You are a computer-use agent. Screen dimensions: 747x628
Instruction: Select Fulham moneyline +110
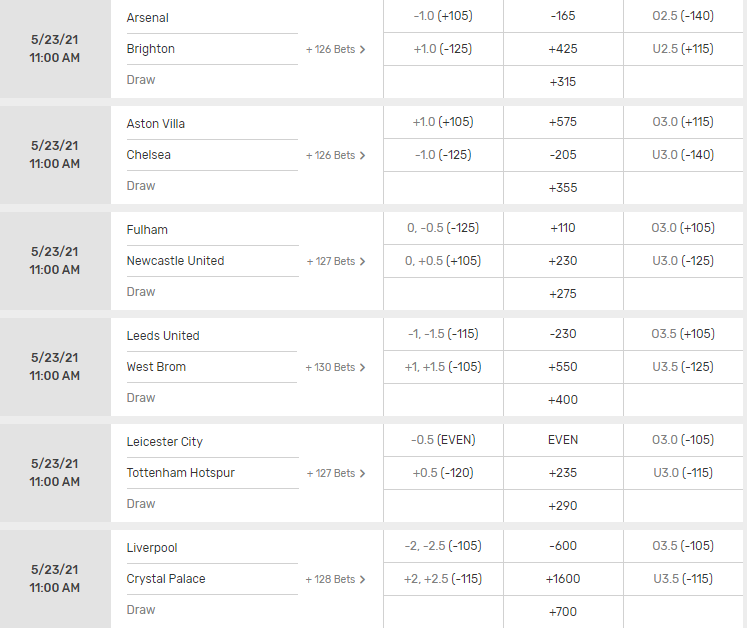click(x=563, y=228)
